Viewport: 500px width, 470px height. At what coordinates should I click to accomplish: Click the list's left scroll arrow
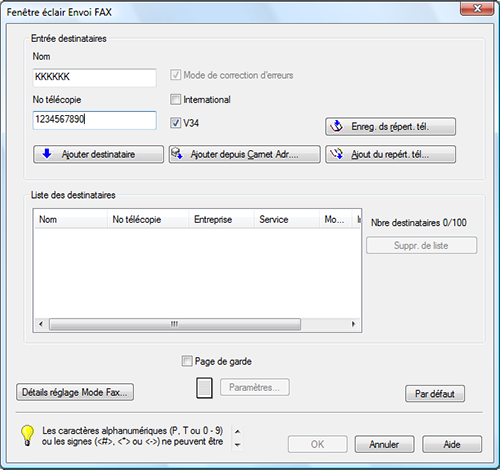[41, 324]
